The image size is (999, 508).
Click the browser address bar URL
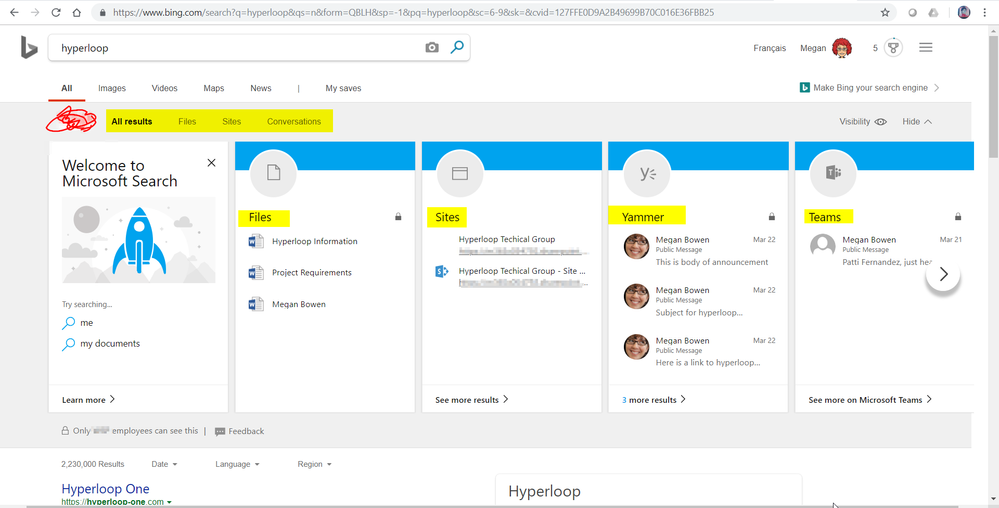413,12
